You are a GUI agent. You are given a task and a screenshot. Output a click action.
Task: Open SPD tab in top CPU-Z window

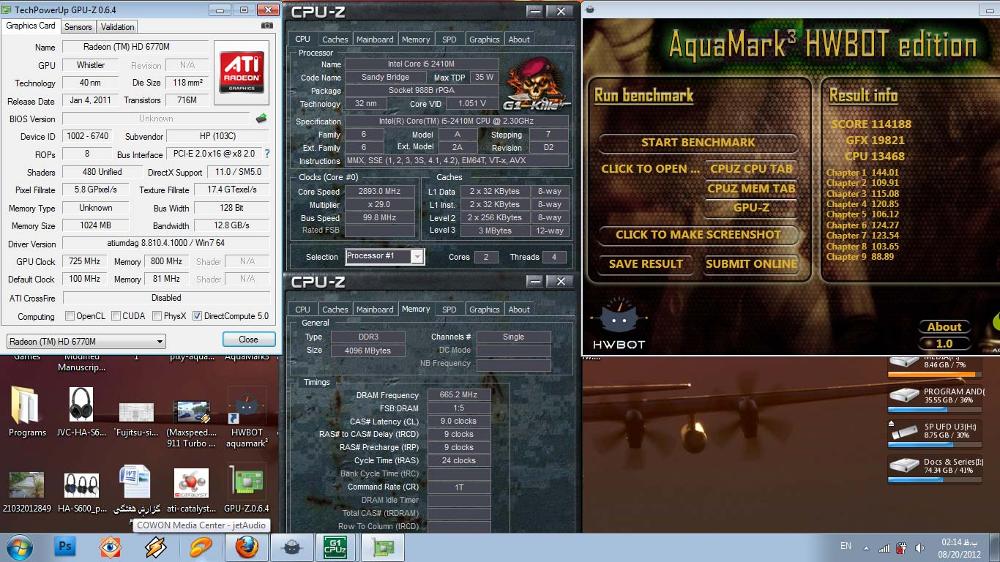pos(449,40)
